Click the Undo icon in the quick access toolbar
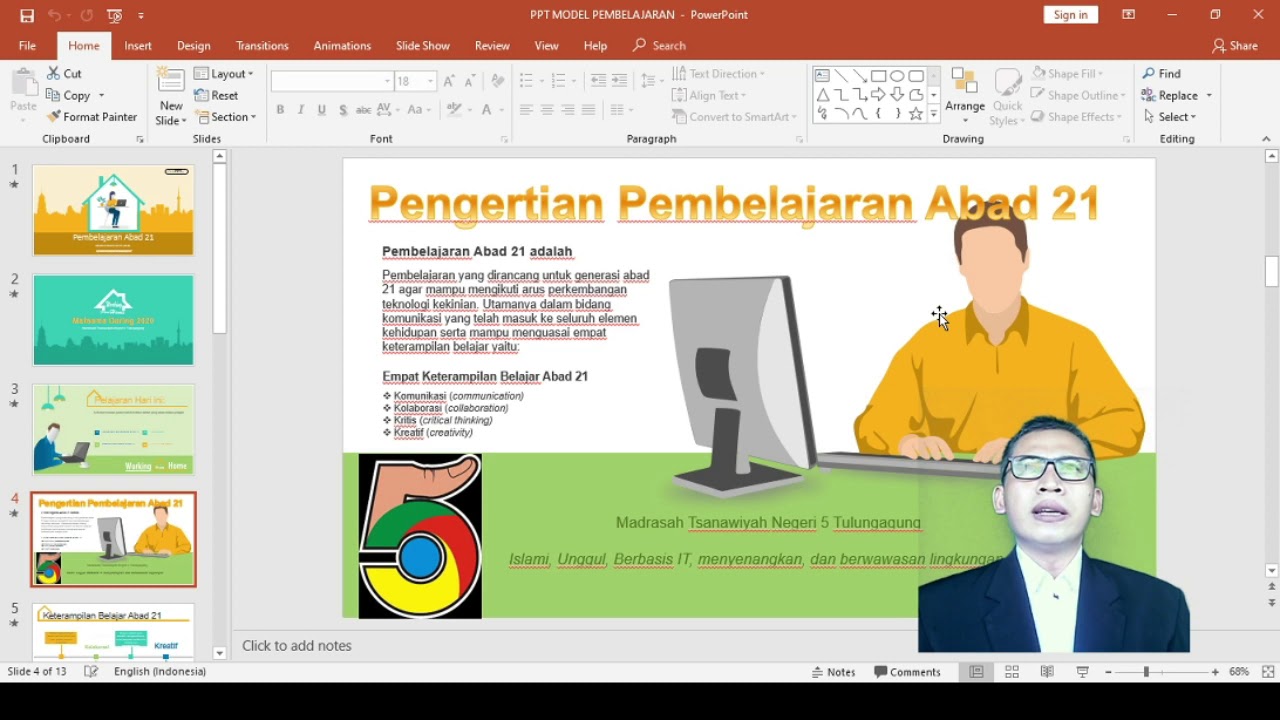1280x720 pixels. click(x=55, y=15)
